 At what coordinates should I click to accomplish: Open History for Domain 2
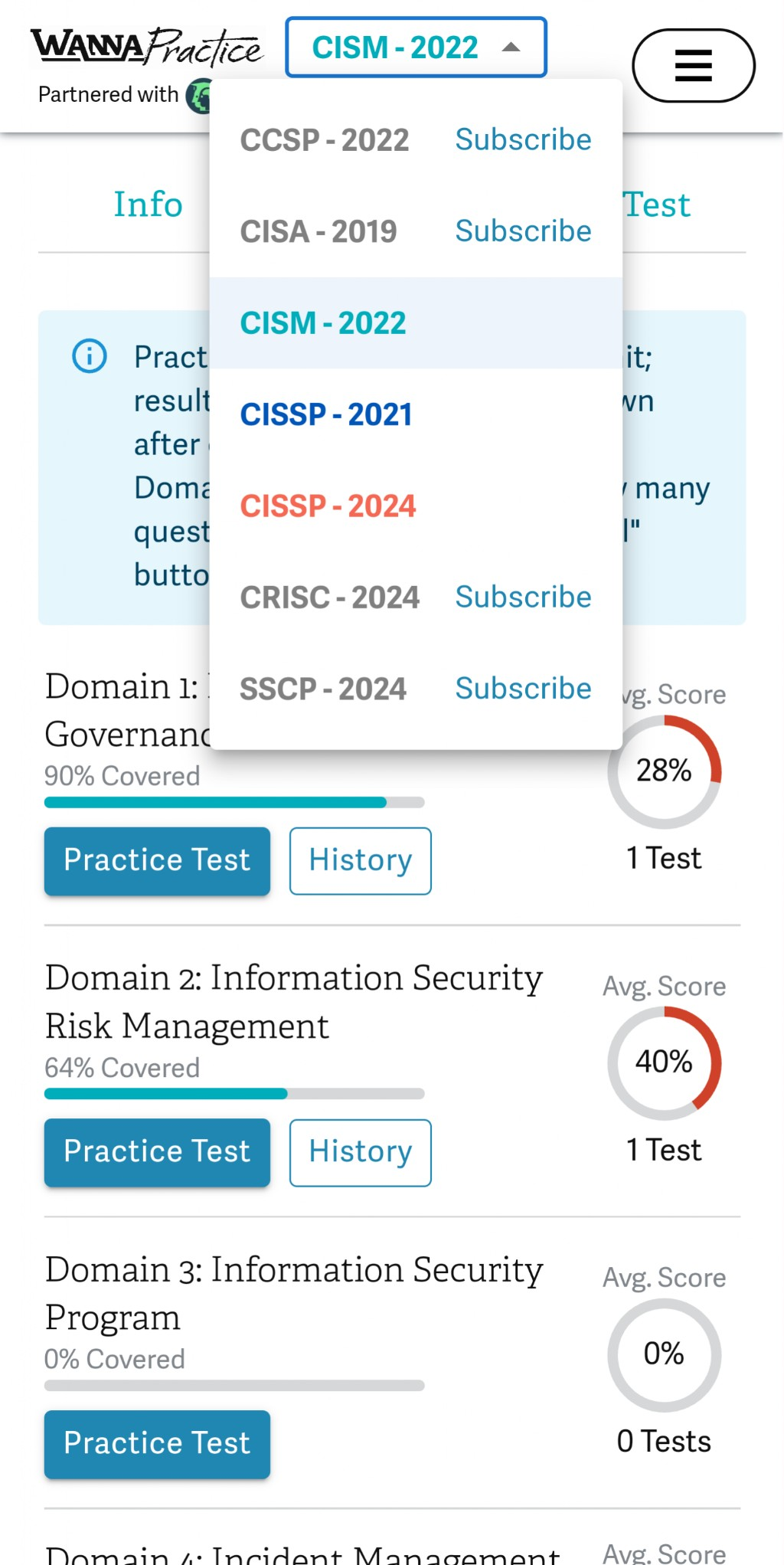(360, 1153)
